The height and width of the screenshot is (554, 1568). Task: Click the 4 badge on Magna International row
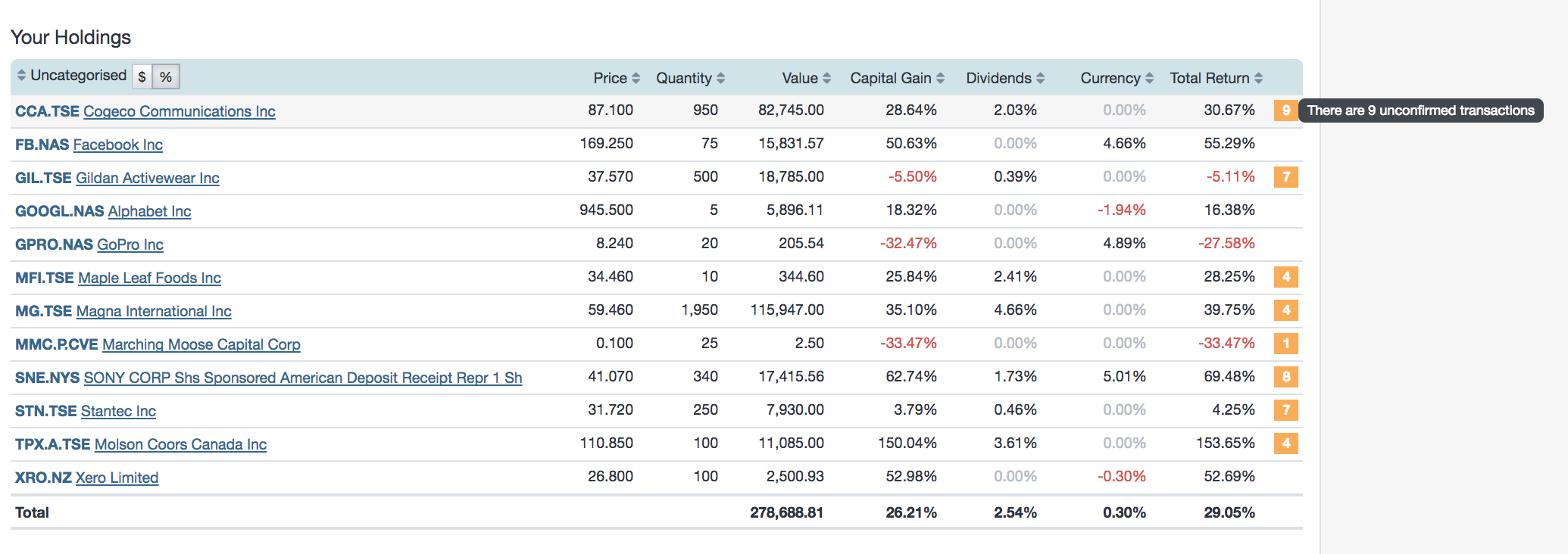pyautogui.click(x=1285, y=310)
